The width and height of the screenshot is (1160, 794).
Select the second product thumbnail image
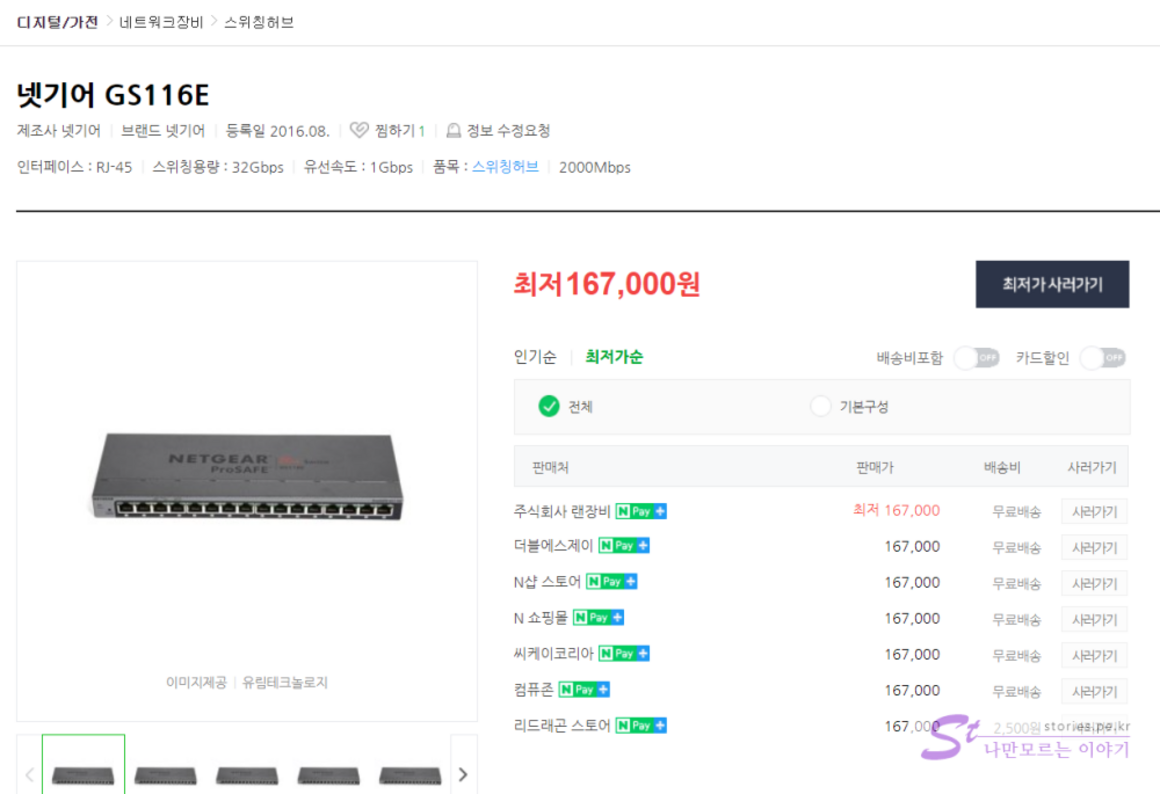click(x=165, y=774)
